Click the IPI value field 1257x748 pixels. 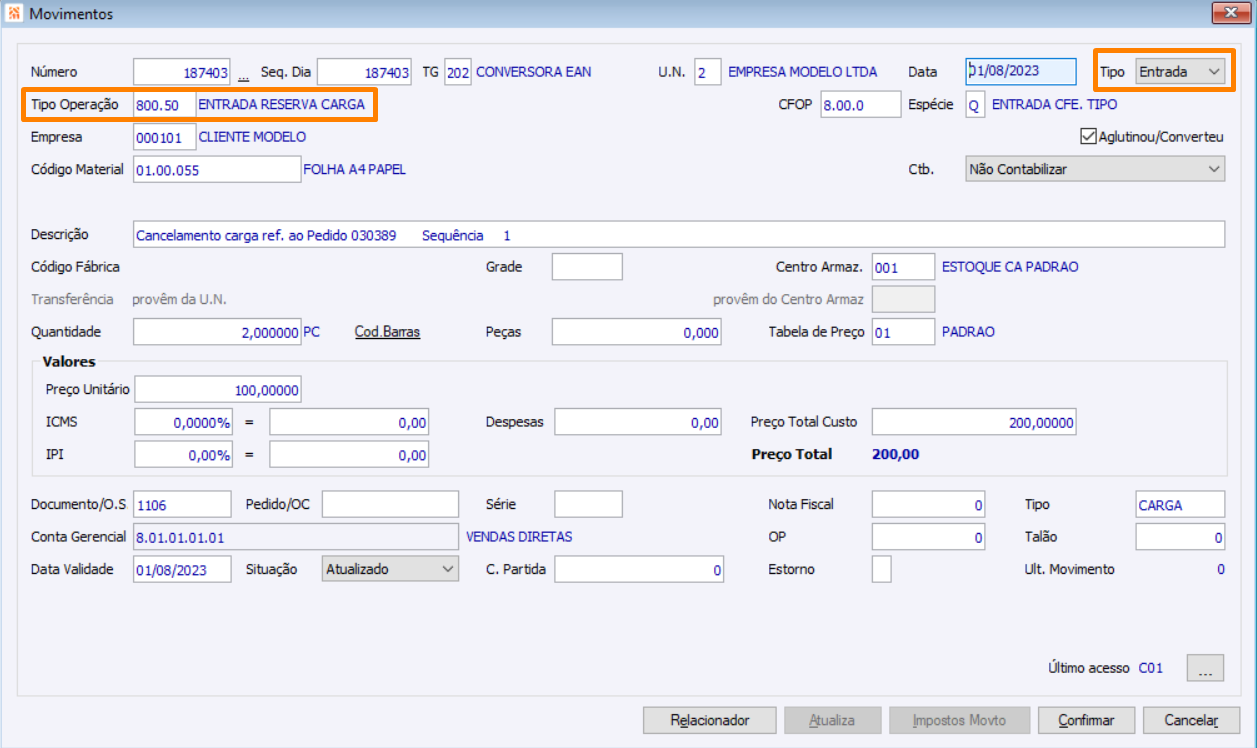coord(349,455)
